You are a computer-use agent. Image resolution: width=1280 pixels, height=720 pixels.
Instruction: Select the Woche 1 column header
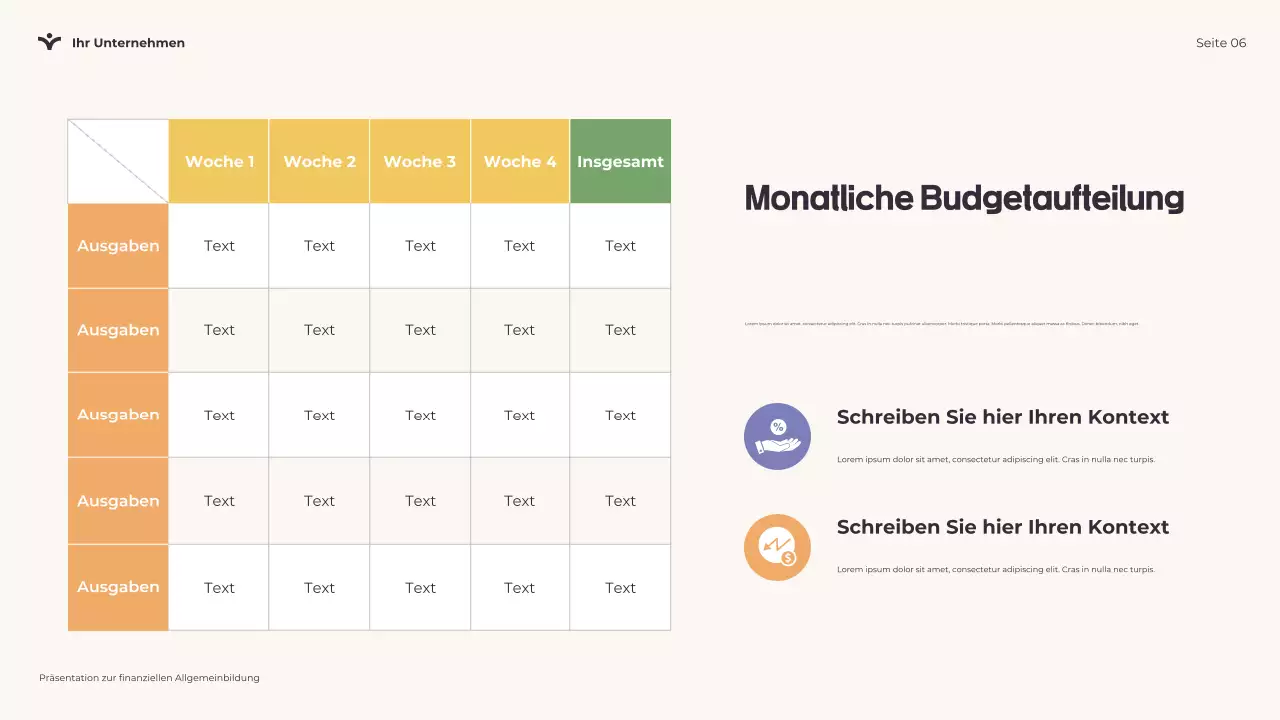(x=219, y=161)
